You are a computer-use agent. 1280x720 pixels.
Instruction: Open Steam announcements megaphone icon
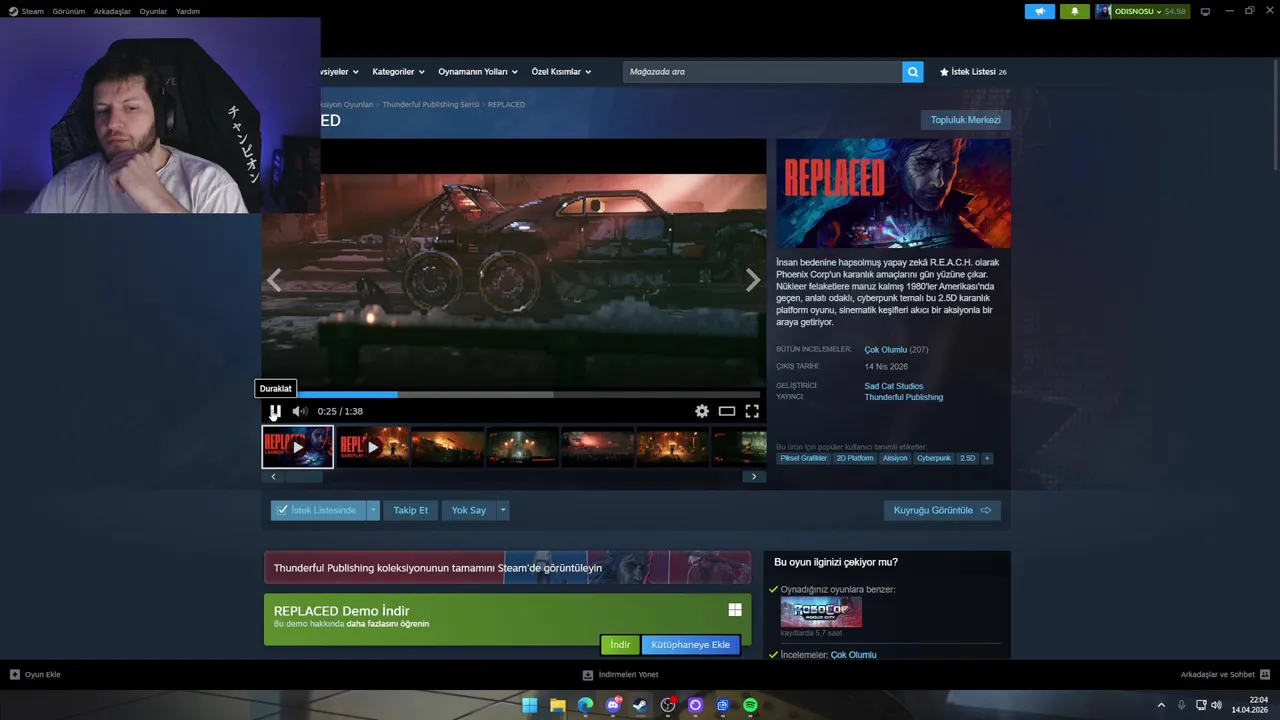pyautogui.click(x=1040, y=11)
